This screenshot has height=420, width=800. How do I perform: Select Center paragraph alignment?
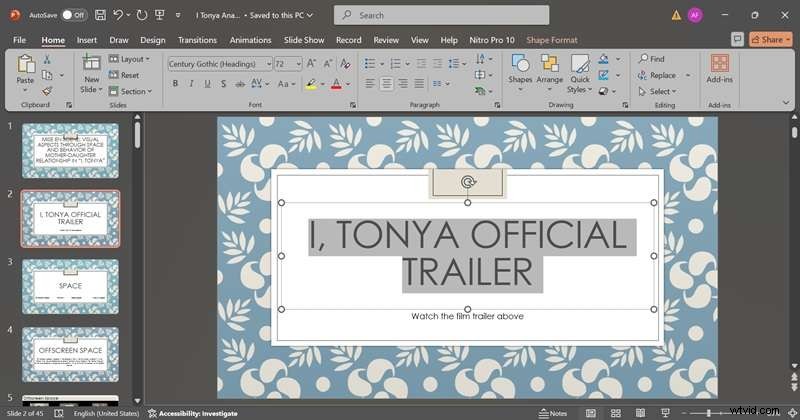386,84
